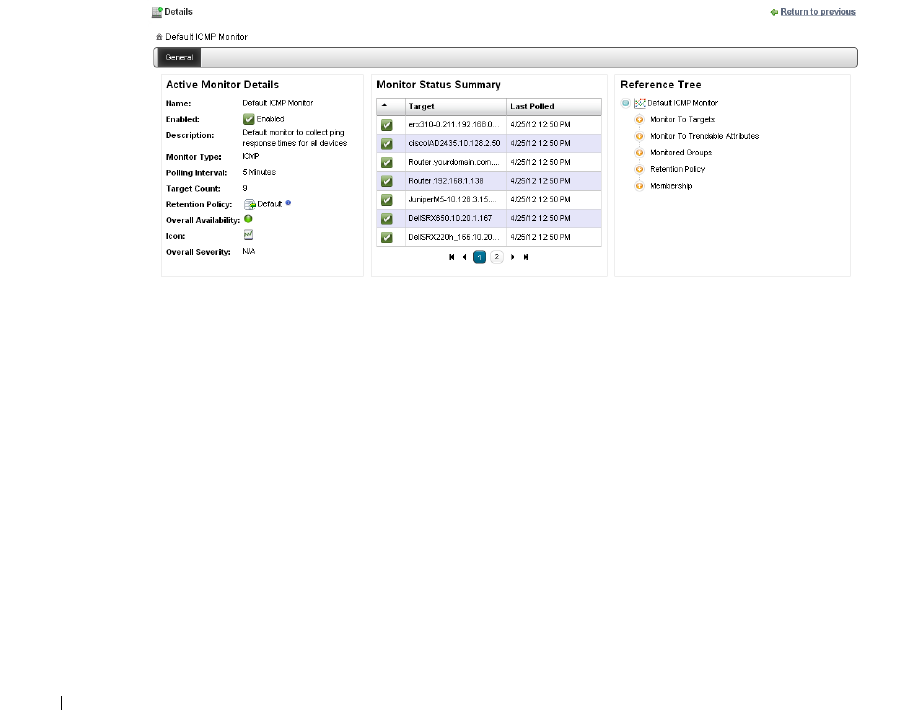
Task: Click the blue info dot beside Default
Action: point(288,203)
